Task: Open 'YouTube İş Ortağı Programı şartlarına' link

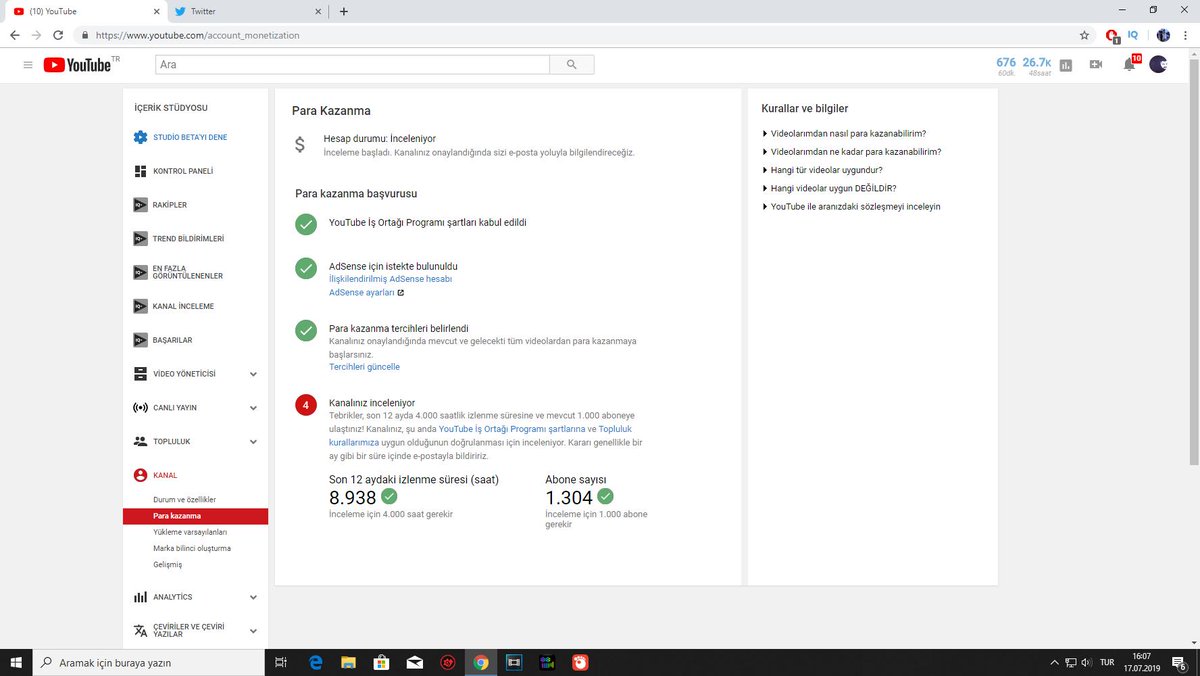Action: [x=512, y=428]
